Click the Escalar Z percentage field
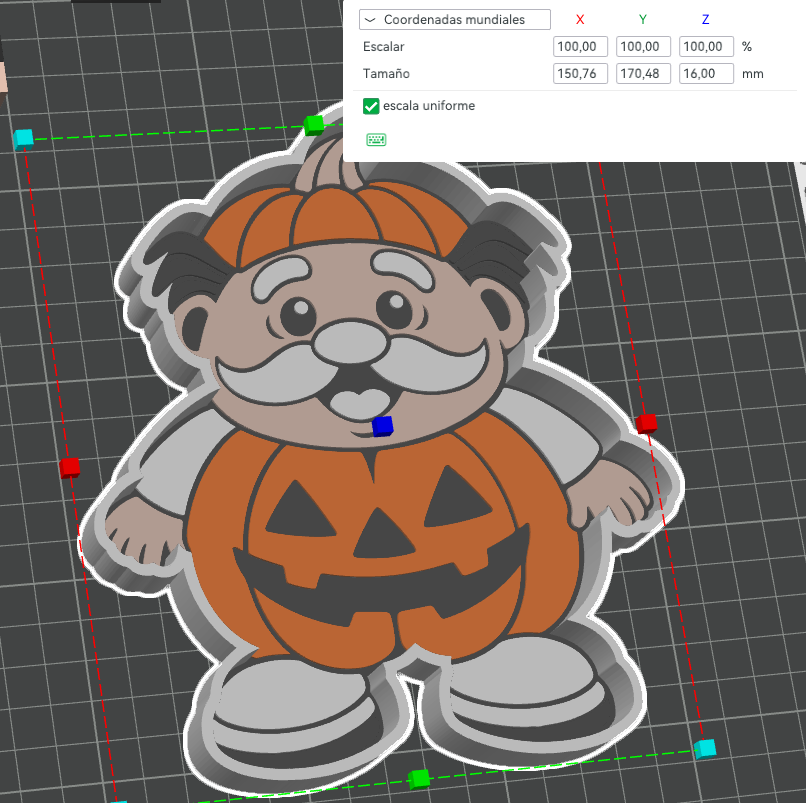The width and height of the screenshot is (806, 803). 706,47
